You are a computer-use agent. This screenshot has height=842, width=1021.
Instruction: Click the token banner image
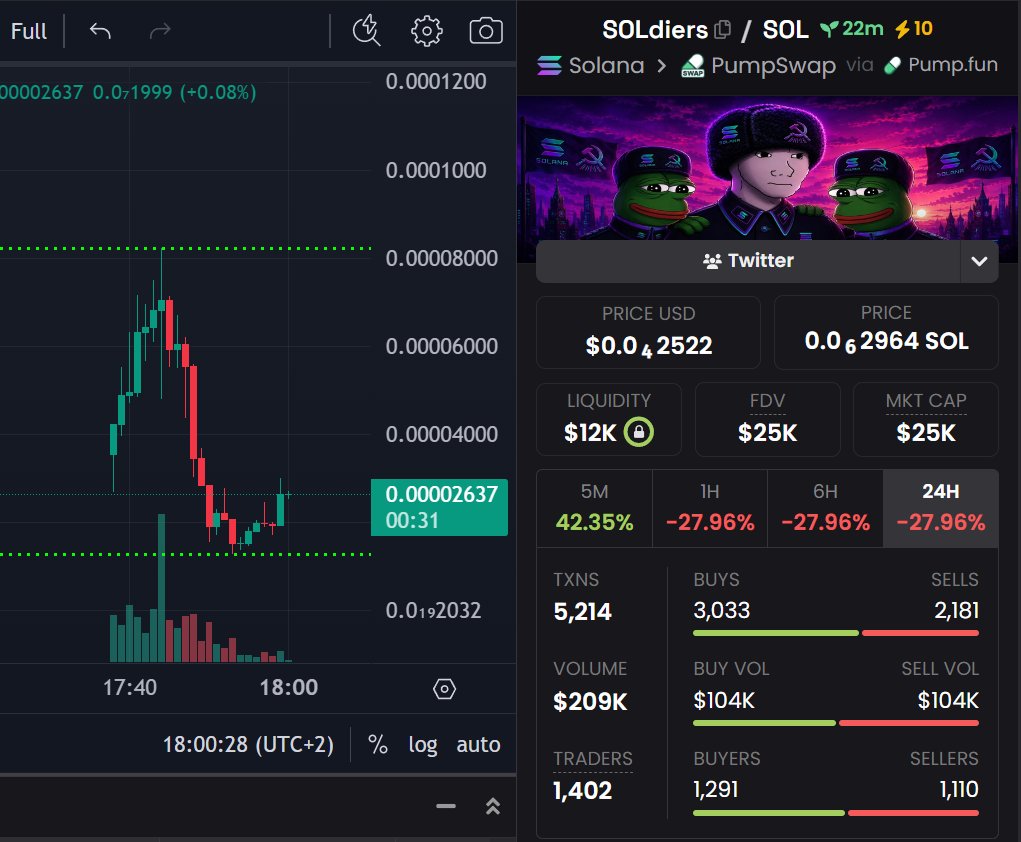tap(767, 168)
